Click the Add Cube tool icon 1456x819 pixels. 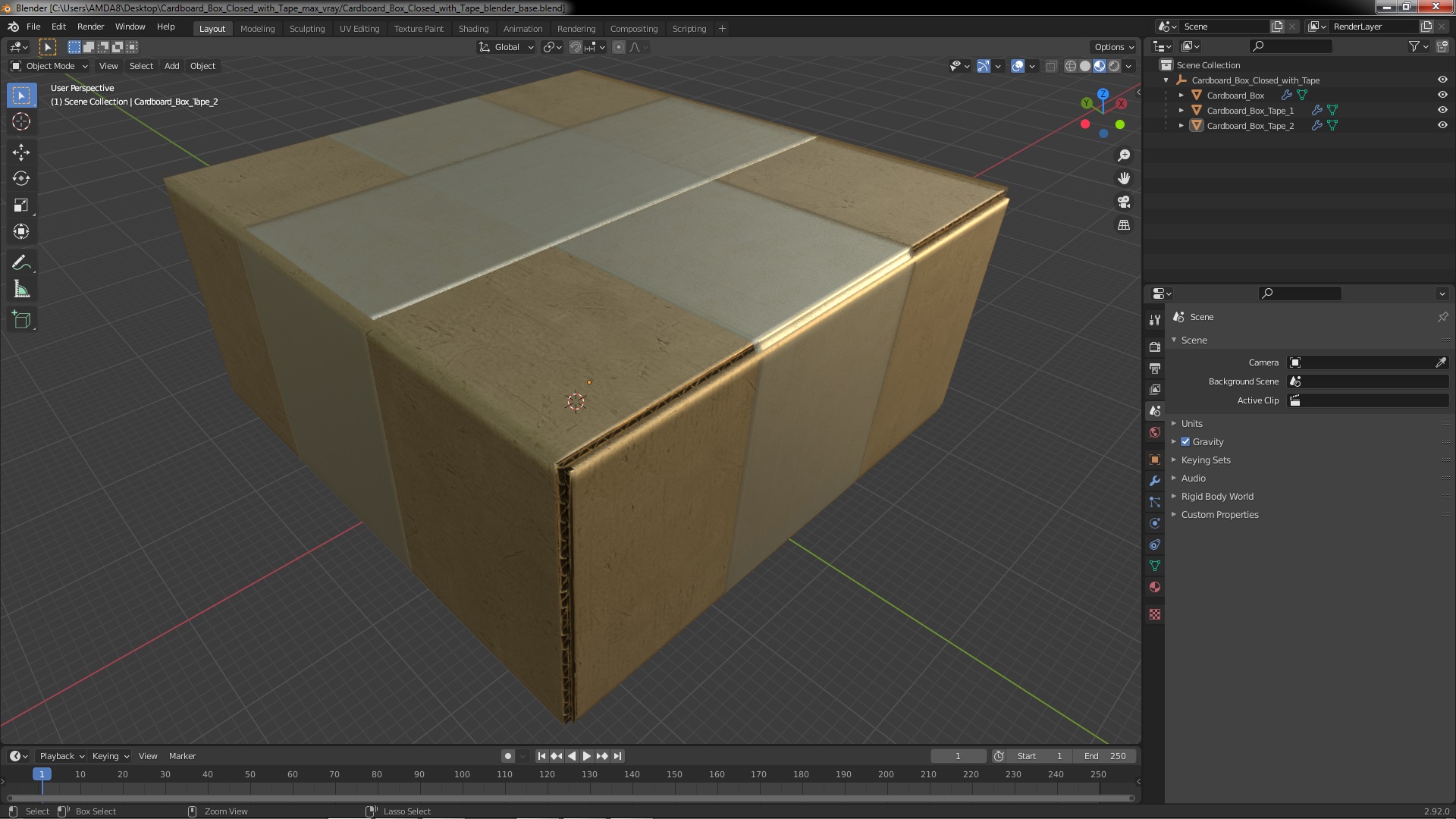[21, 320]
